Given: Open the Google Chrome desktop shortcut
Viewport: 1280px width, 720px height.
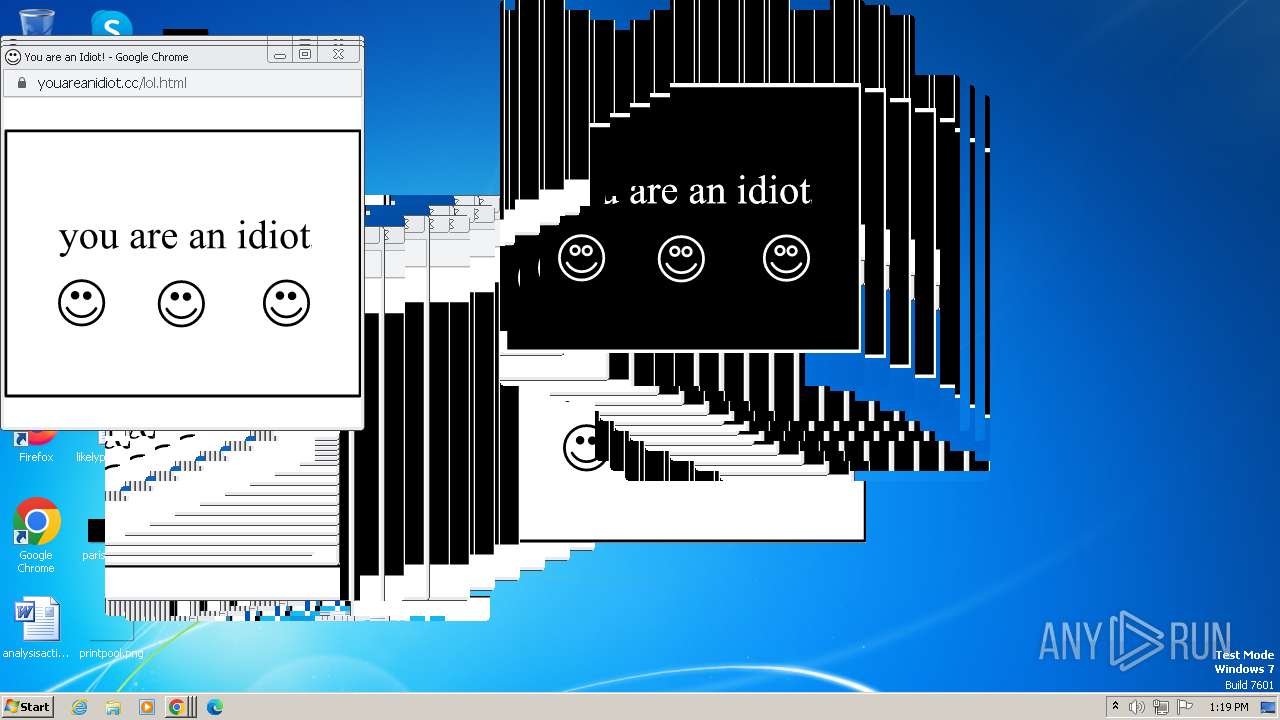Looking at the screenshot, I should tap(36, 535).
